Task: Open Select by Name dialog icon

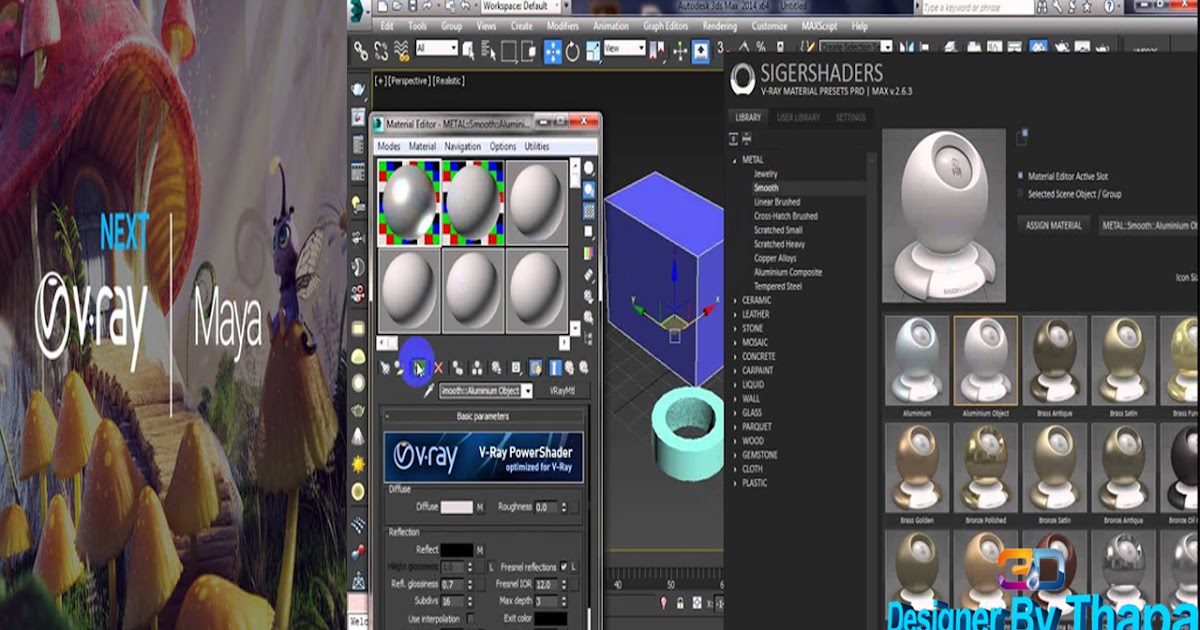Action: 487,47
